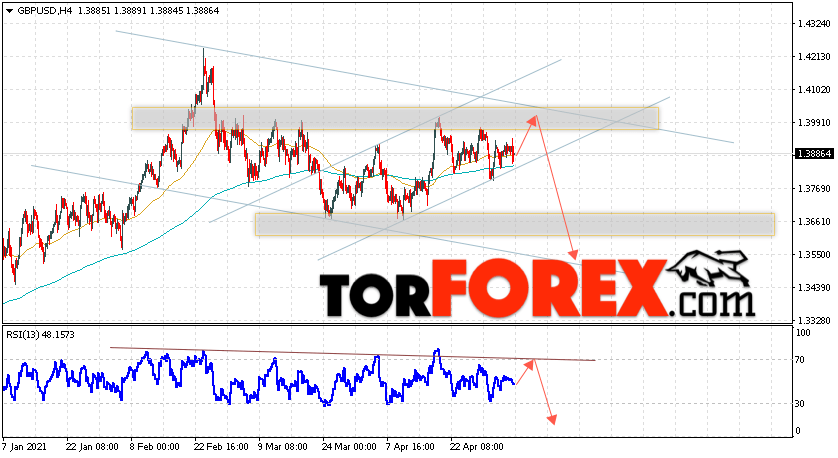Select the GBPUSD,H4 symbol title text
This screenshot has height=458, width=838.
click(44, 11)
